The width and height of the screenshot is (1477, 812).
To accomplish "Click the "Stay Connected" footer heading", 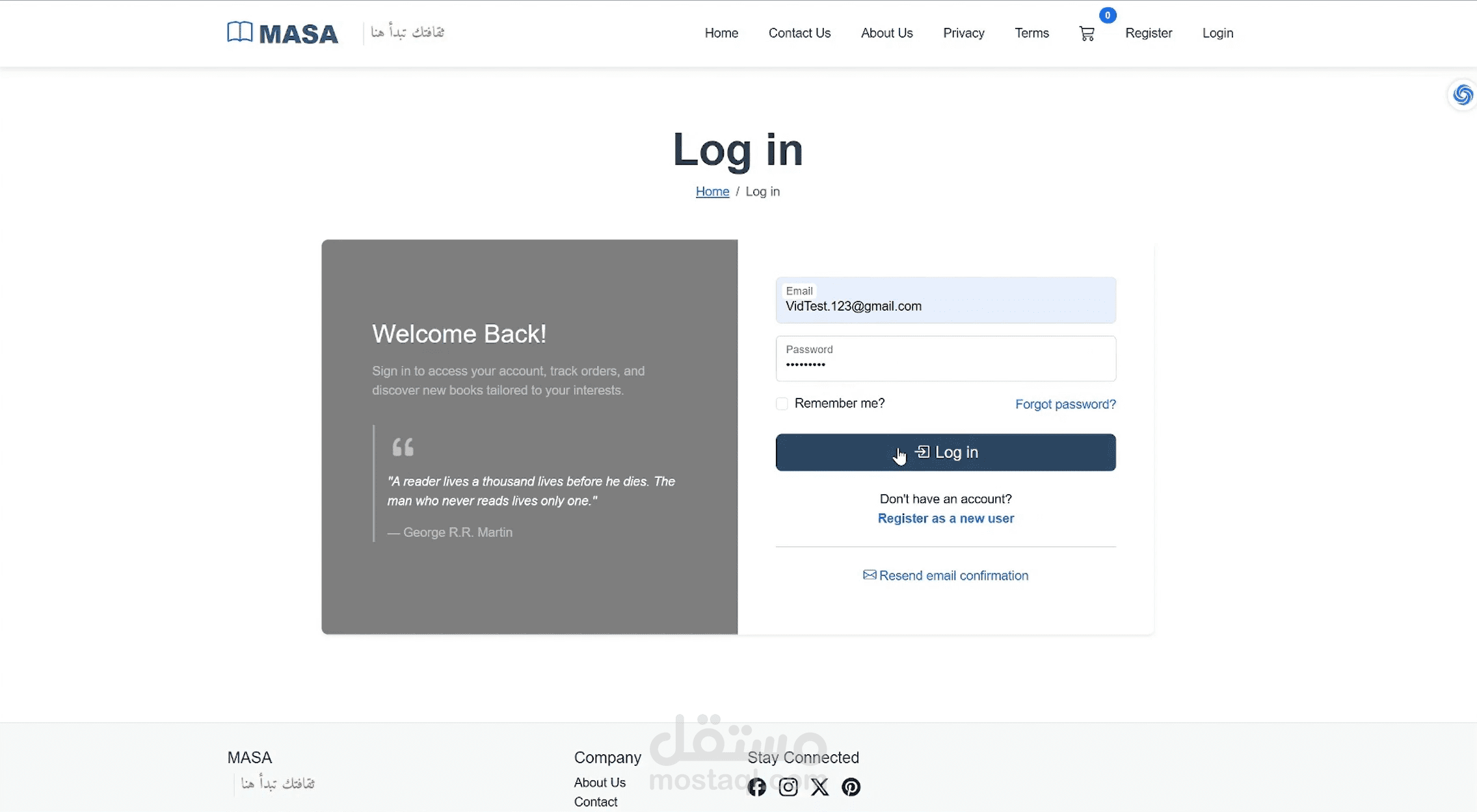I will [803, 757].
